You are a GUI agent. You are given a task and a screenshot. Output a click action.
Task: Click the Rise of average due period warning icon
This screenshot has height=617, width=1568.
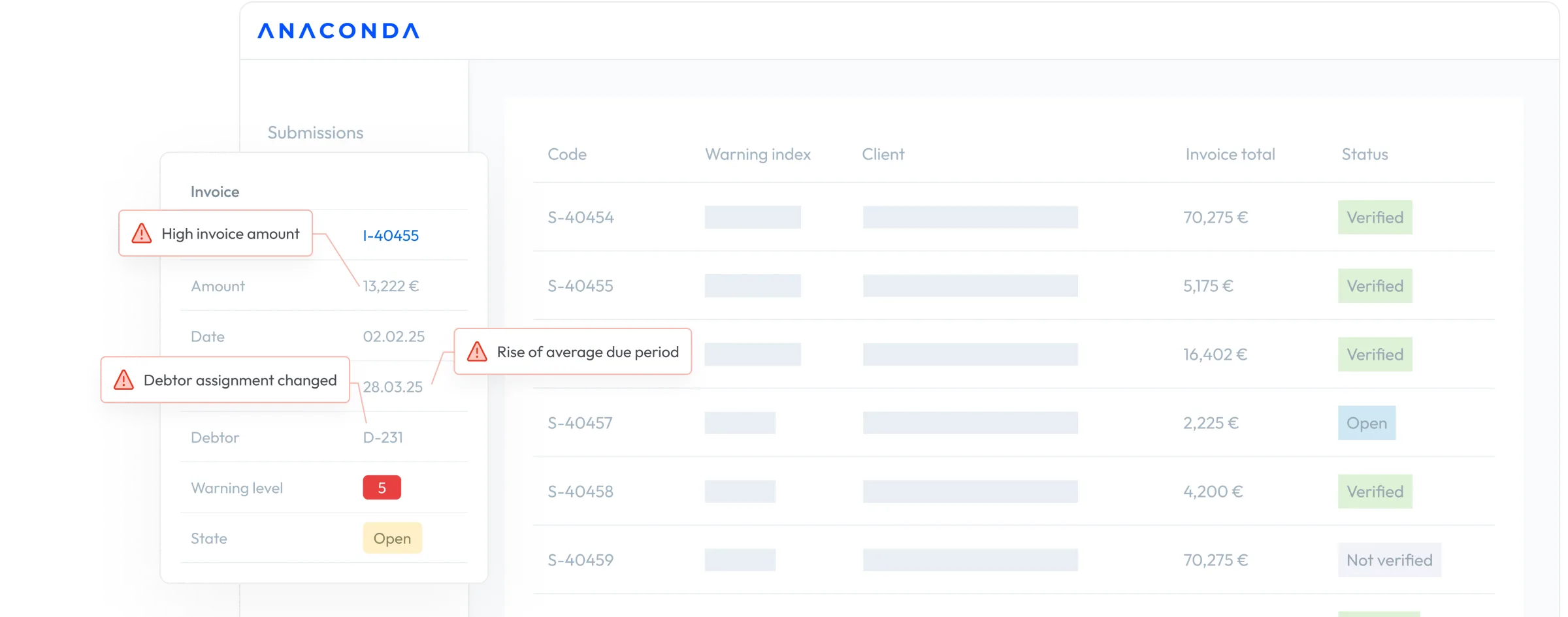pyautogui.click(x=477, y=351)
